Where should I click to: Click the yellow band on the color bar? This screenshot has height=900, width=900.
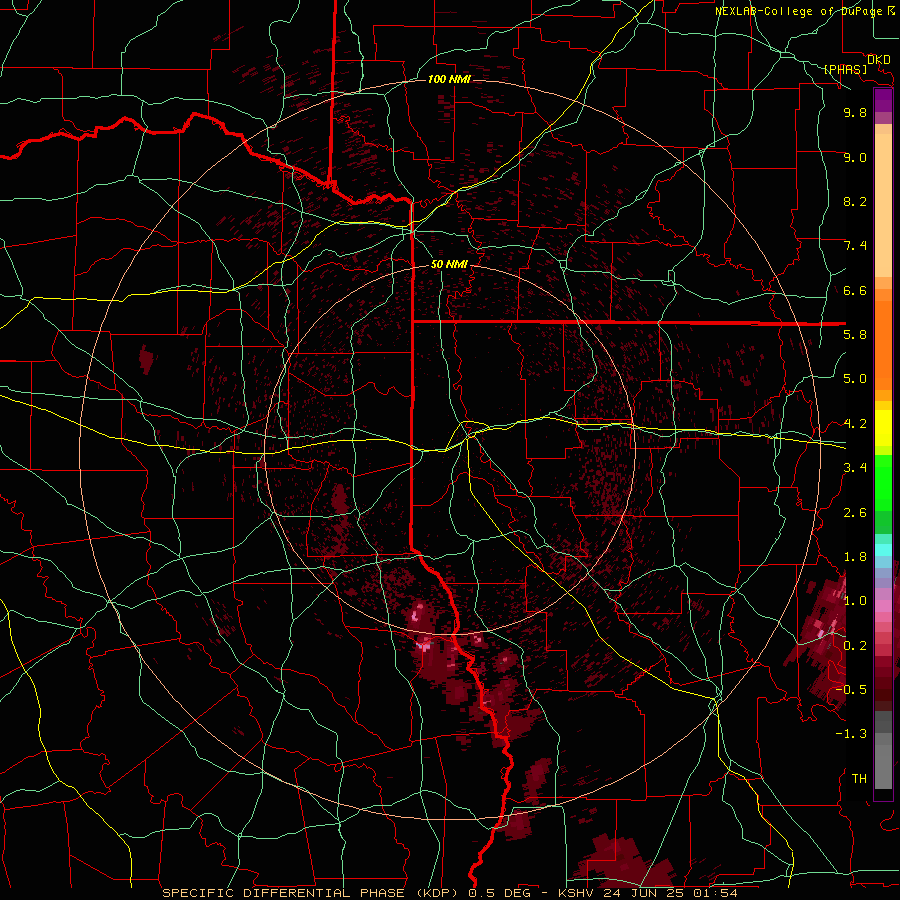(x=883, y=427)
